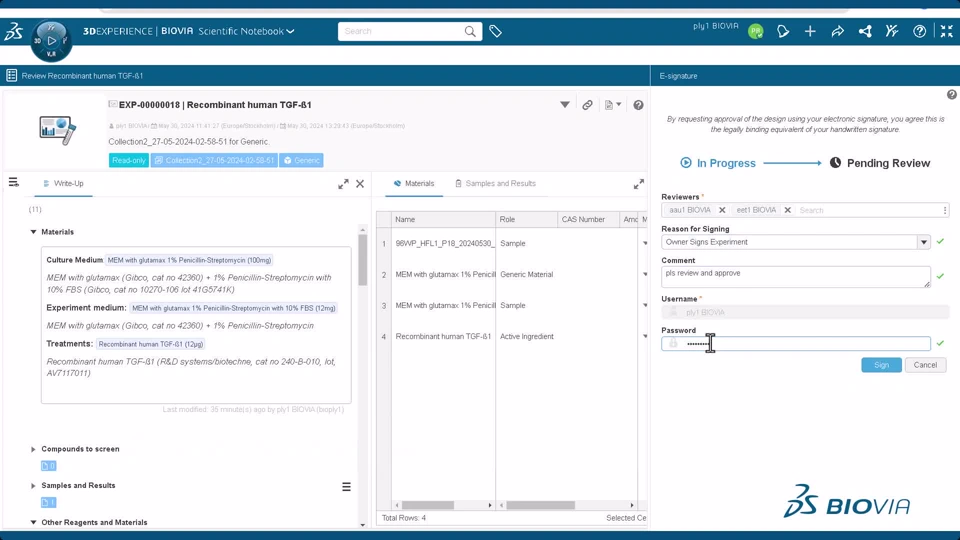960x540 pixels.
Task: Sort by CAS Number column header
Action: 588,219
